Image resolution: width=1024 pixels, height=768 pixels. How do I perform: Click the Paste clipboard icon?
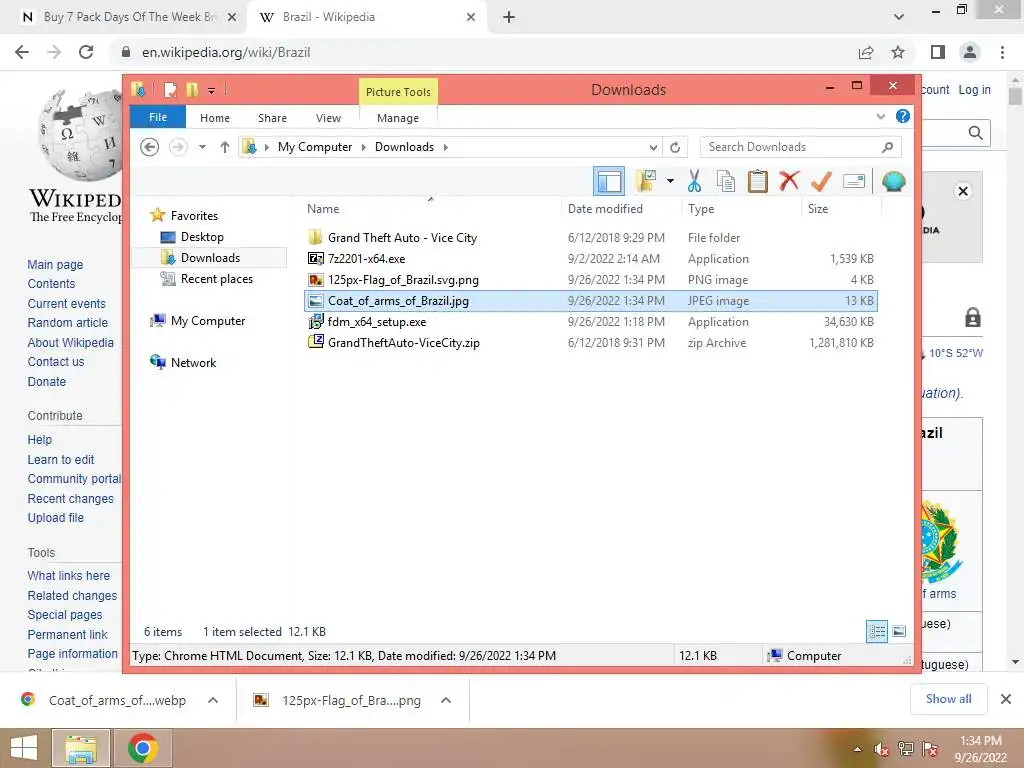(x=758, y=181)
